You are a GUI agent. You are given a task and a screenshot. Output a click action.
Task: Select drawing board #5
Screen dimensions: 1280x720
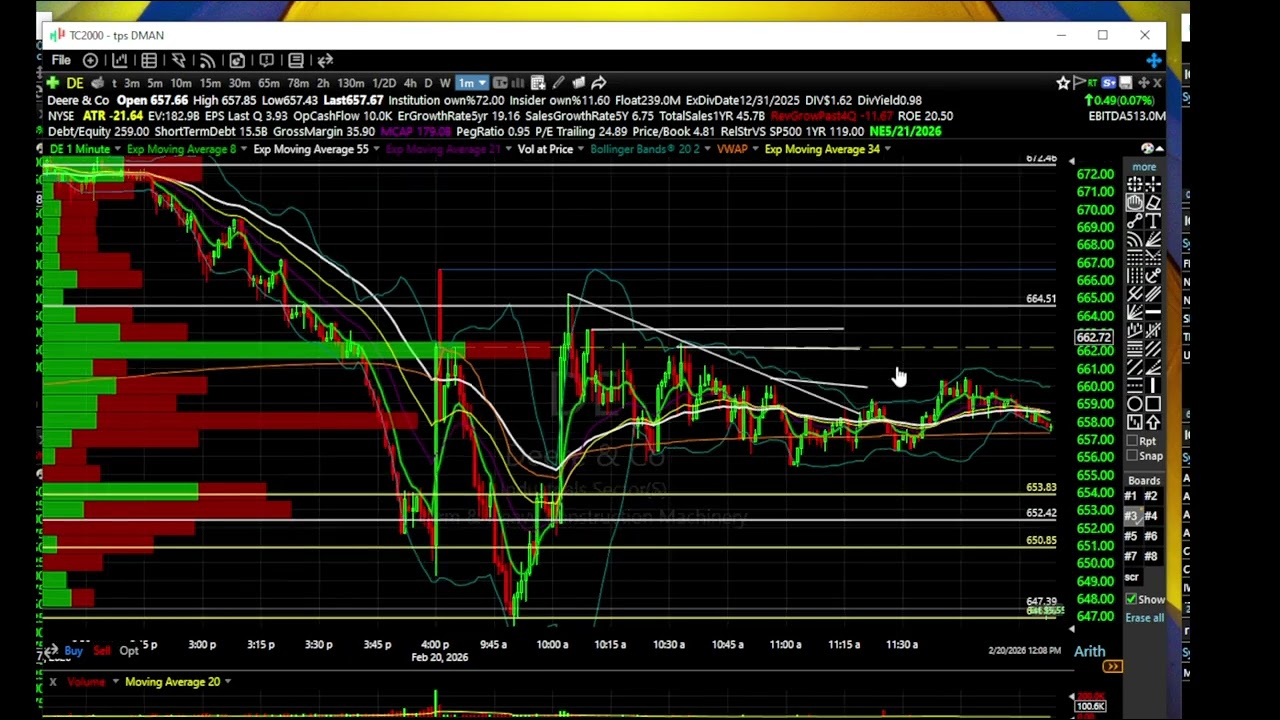tap(1131, 536)
